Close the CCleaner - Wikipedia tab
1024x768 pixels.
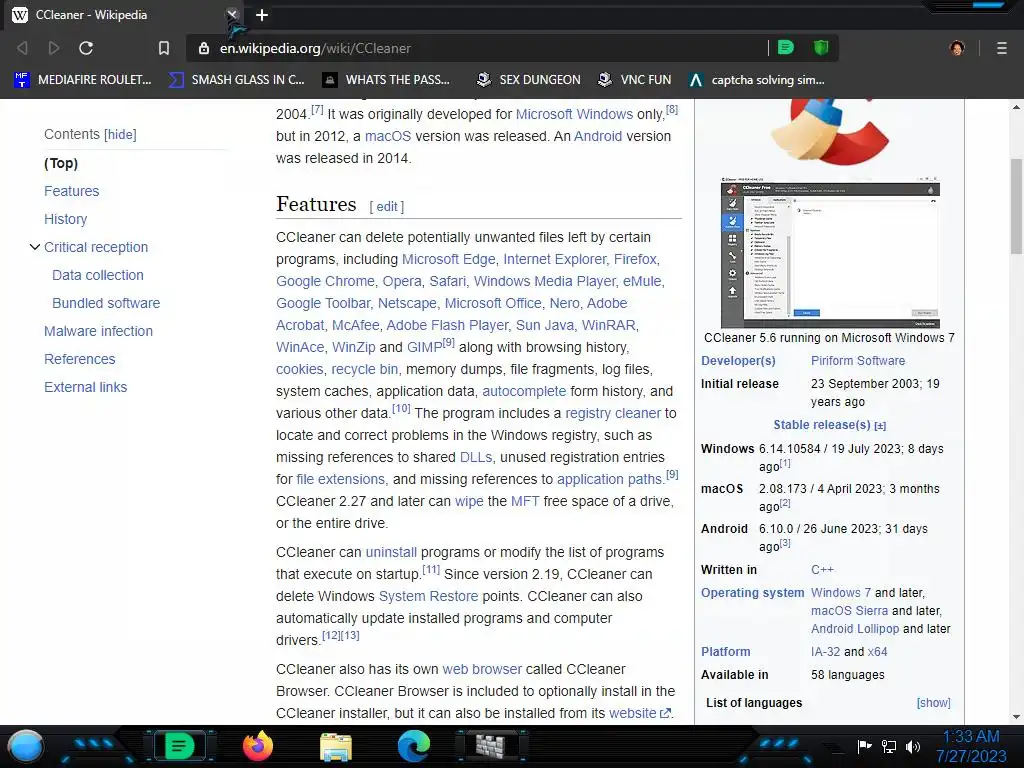pos(232,14)
